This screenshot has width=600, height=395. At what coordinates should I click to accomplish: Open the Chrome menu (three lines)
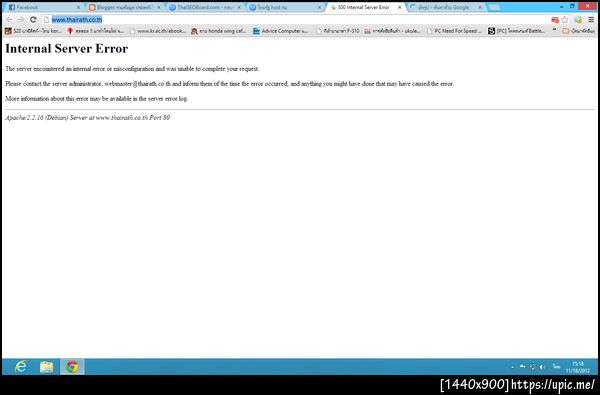tap(591, 20)
